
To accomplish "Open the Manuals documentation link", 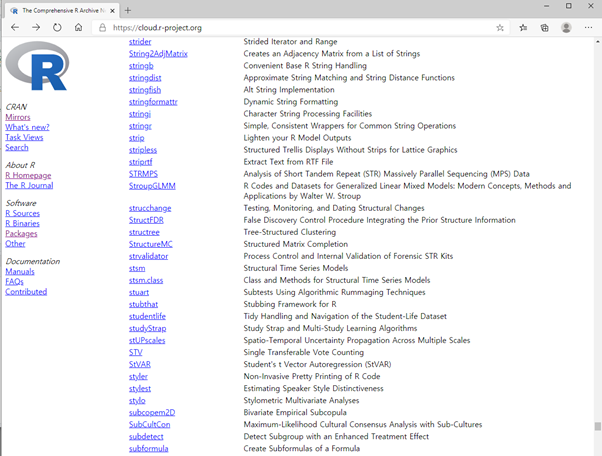I will tap(20, 272).
